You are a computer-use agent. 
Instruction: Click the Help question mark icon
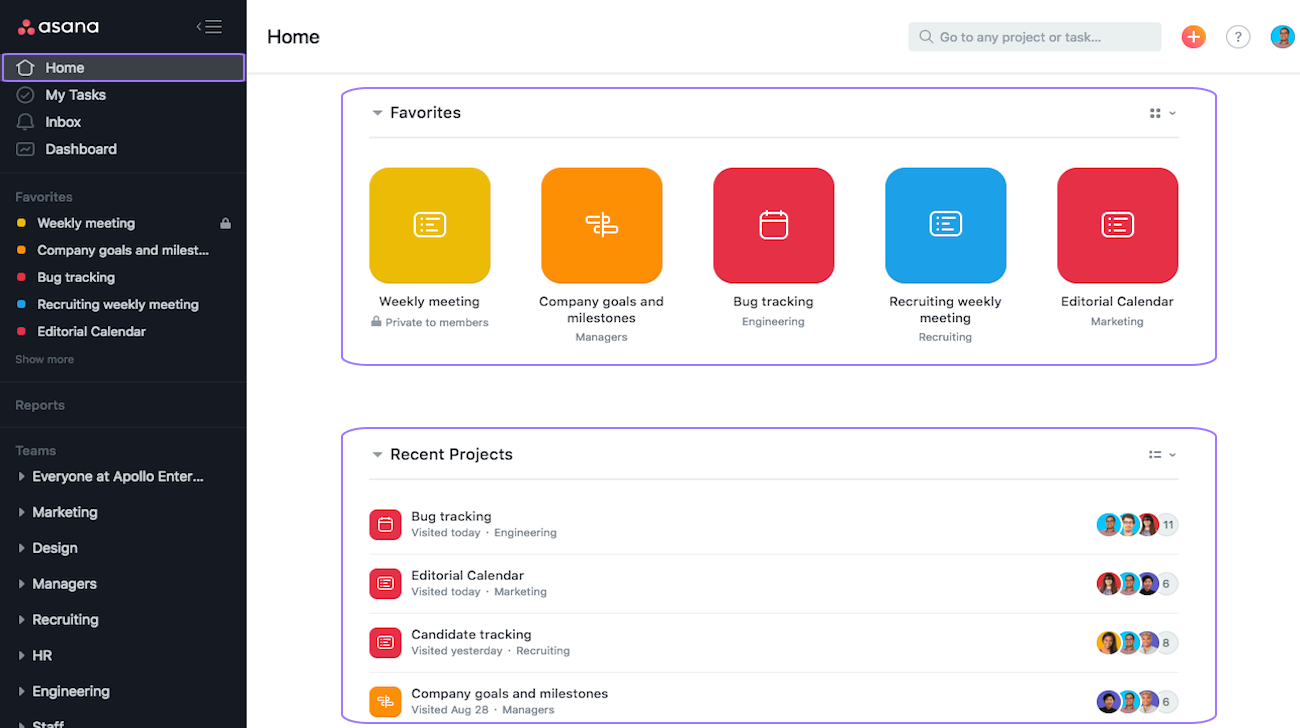[x=1238, y=36]
